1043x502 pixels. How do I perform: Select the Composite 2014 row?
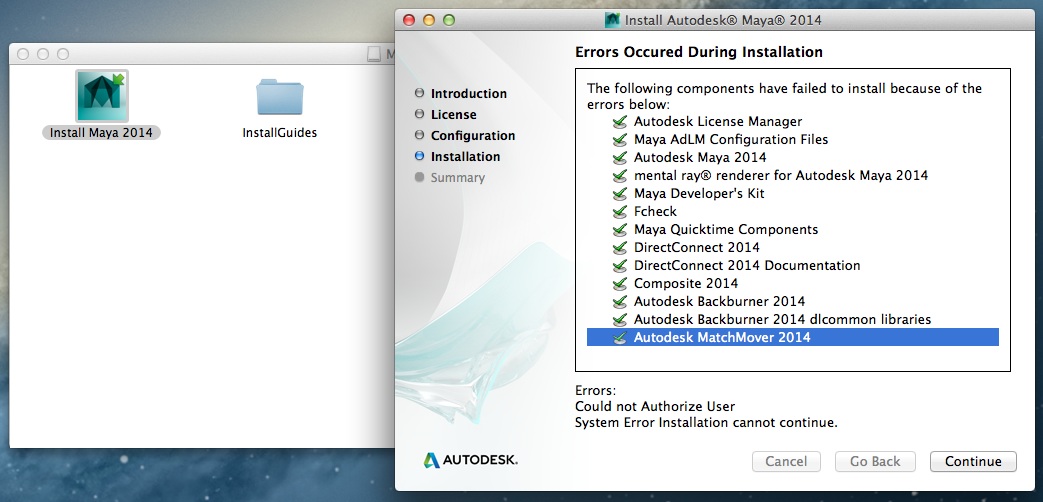(793, 283)
